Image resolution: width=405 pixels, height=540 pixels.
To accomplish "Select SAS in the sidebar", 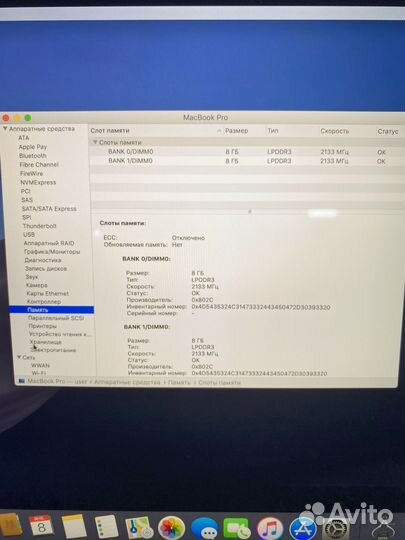I will point(27,200).
